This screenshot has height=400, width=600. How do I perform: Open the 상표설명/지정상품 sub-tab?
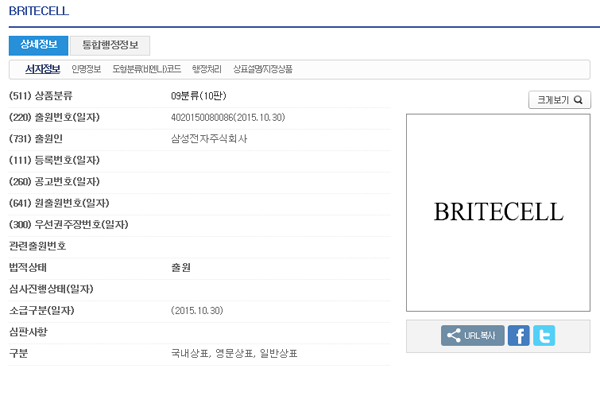(x=263, y=69)
